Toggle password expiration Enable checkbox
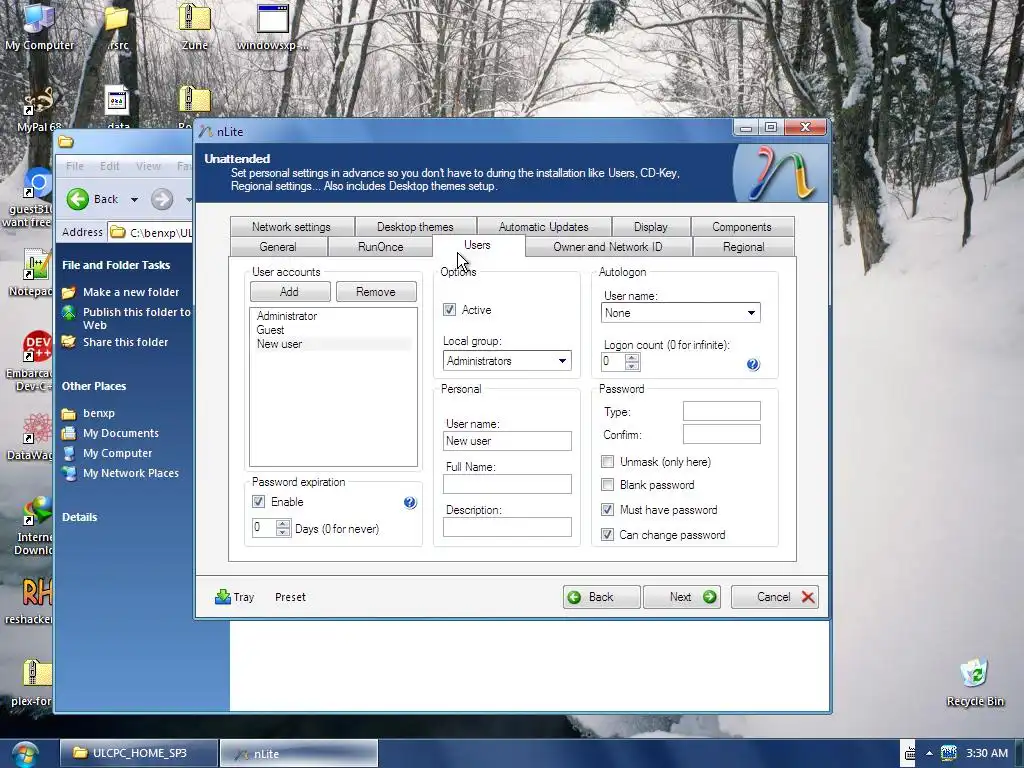This screenshot has height=768, width=1024. point(259,502)
